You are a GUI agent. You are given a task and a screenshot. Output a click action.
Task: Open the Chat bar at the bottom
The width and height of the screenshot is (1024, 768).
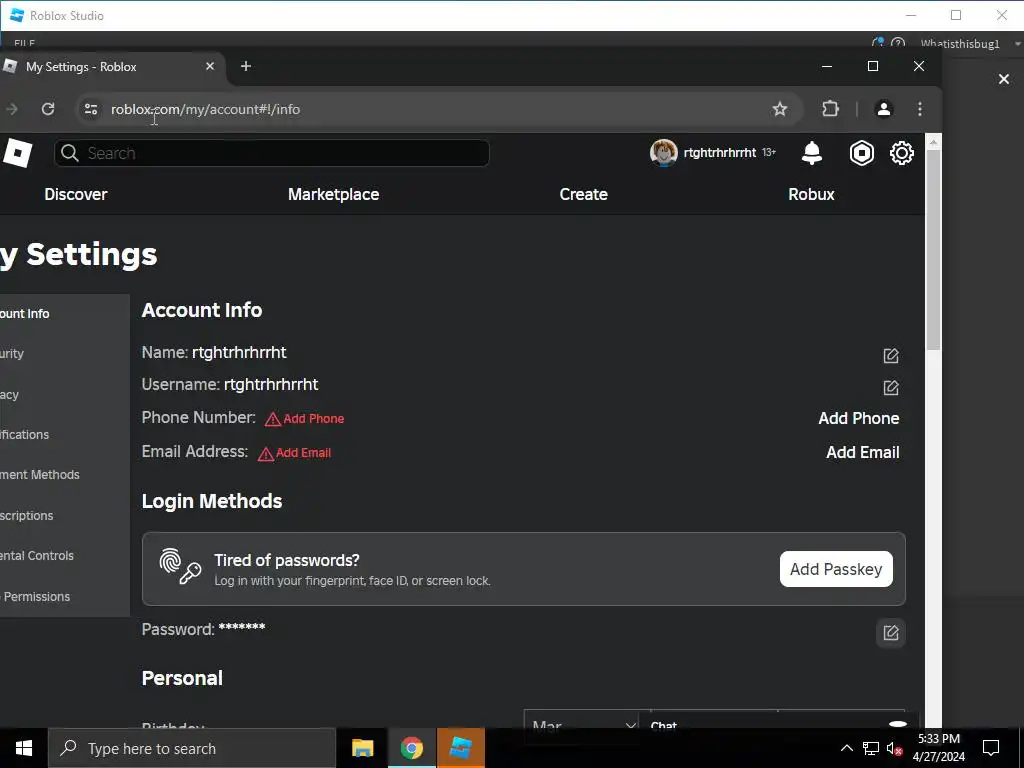tap(777, 722)
